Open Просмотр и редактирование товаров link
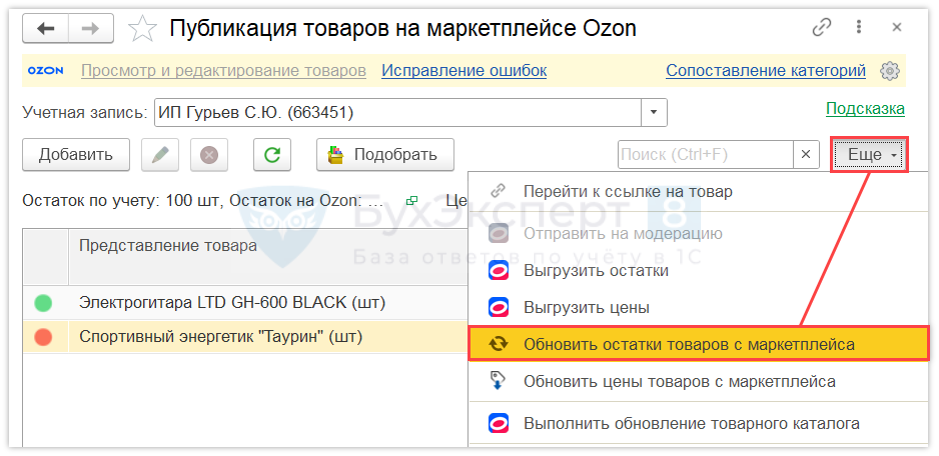 [223, 71]
